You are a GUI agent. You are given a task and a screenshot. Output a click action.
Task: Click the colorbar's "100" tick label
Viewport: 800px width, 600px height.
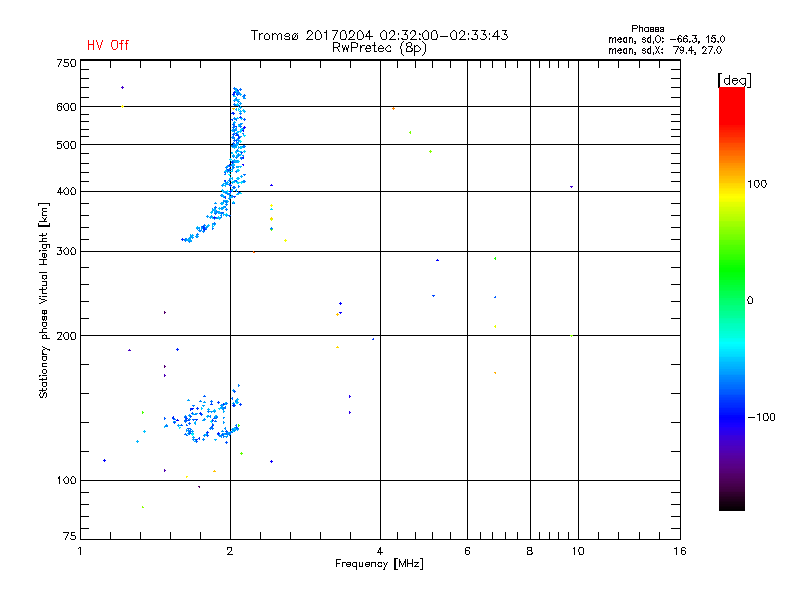(757, 184)
